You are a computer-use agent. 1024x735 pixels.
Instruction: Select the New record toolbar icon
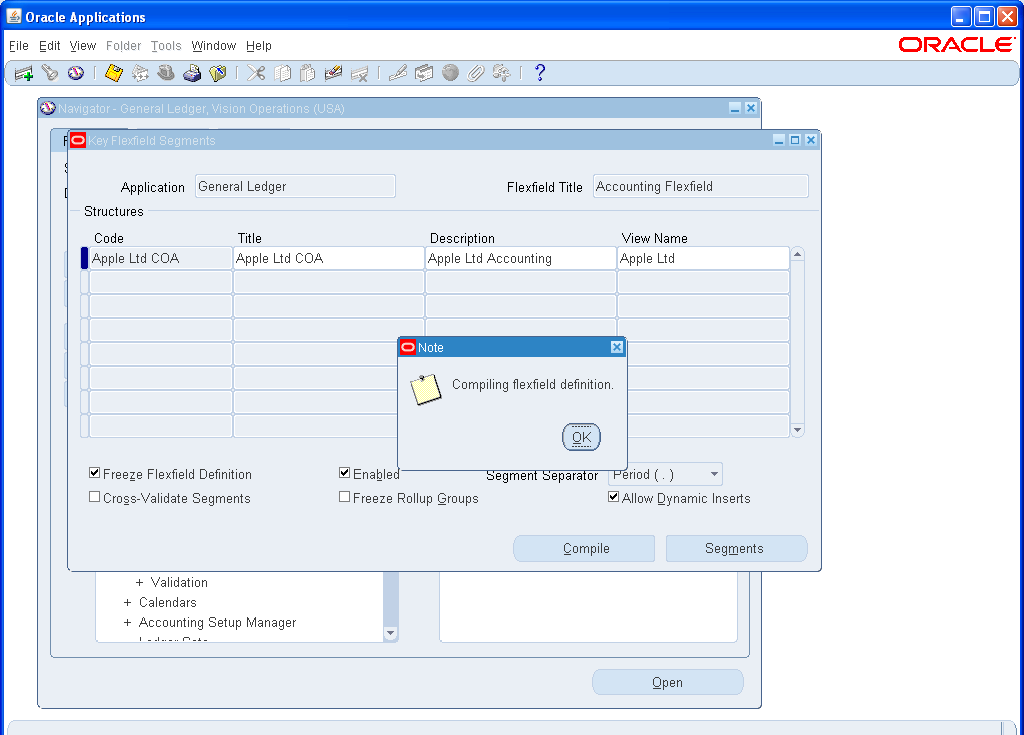(x=22, y=72)
